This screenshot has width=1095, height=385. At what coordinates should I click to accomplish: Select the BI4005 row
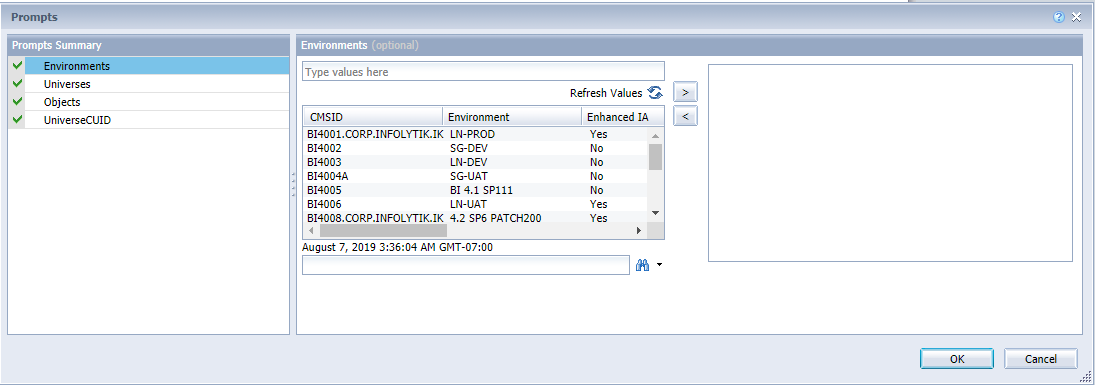point(475,190)
